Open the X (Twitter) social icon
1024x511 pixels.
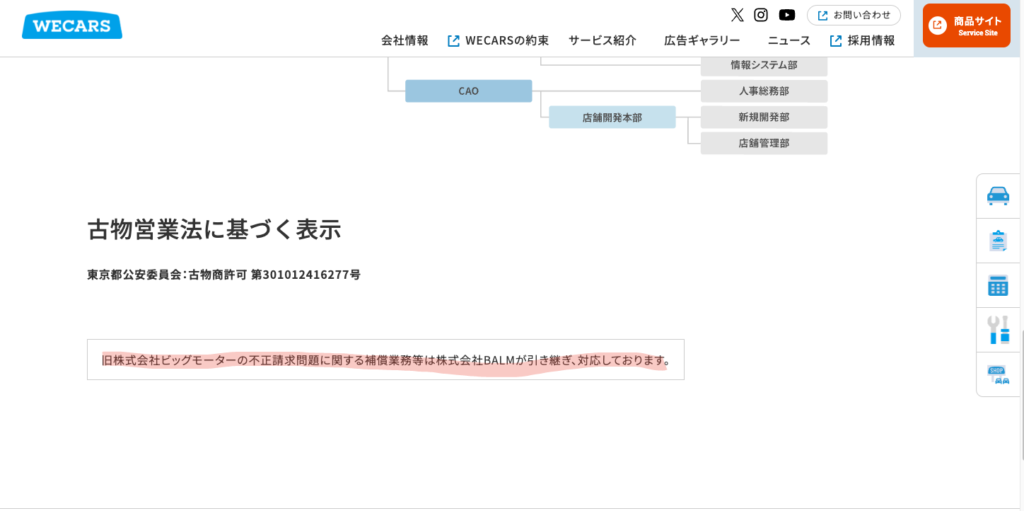point(737,15)
